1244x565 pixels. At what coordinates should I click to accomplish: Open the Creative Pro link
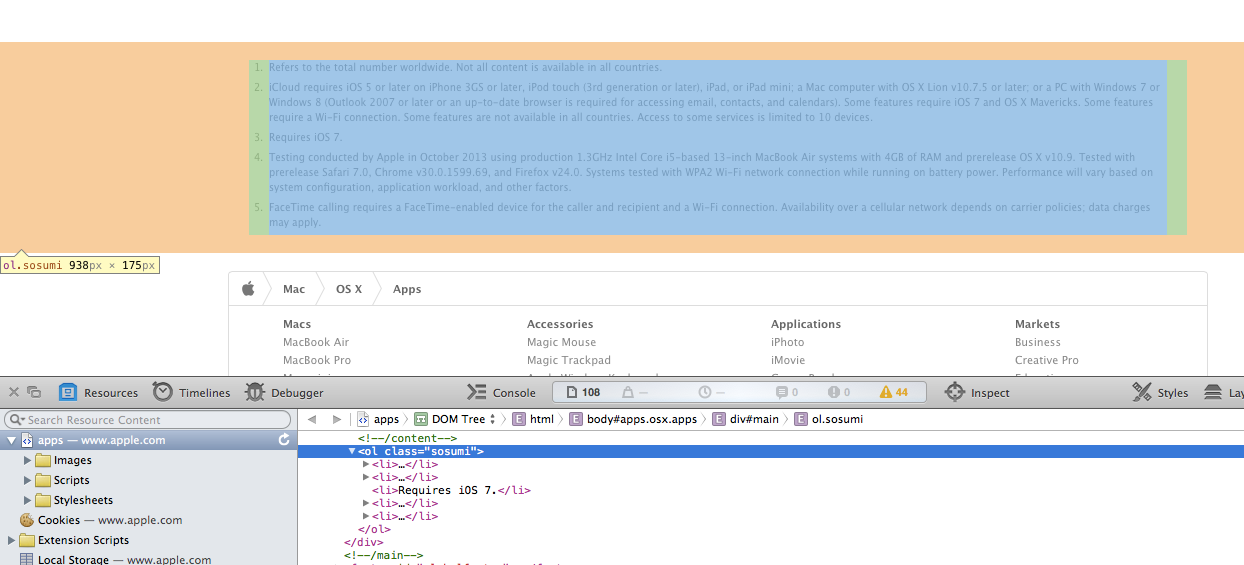click(x=1047, y=360)
